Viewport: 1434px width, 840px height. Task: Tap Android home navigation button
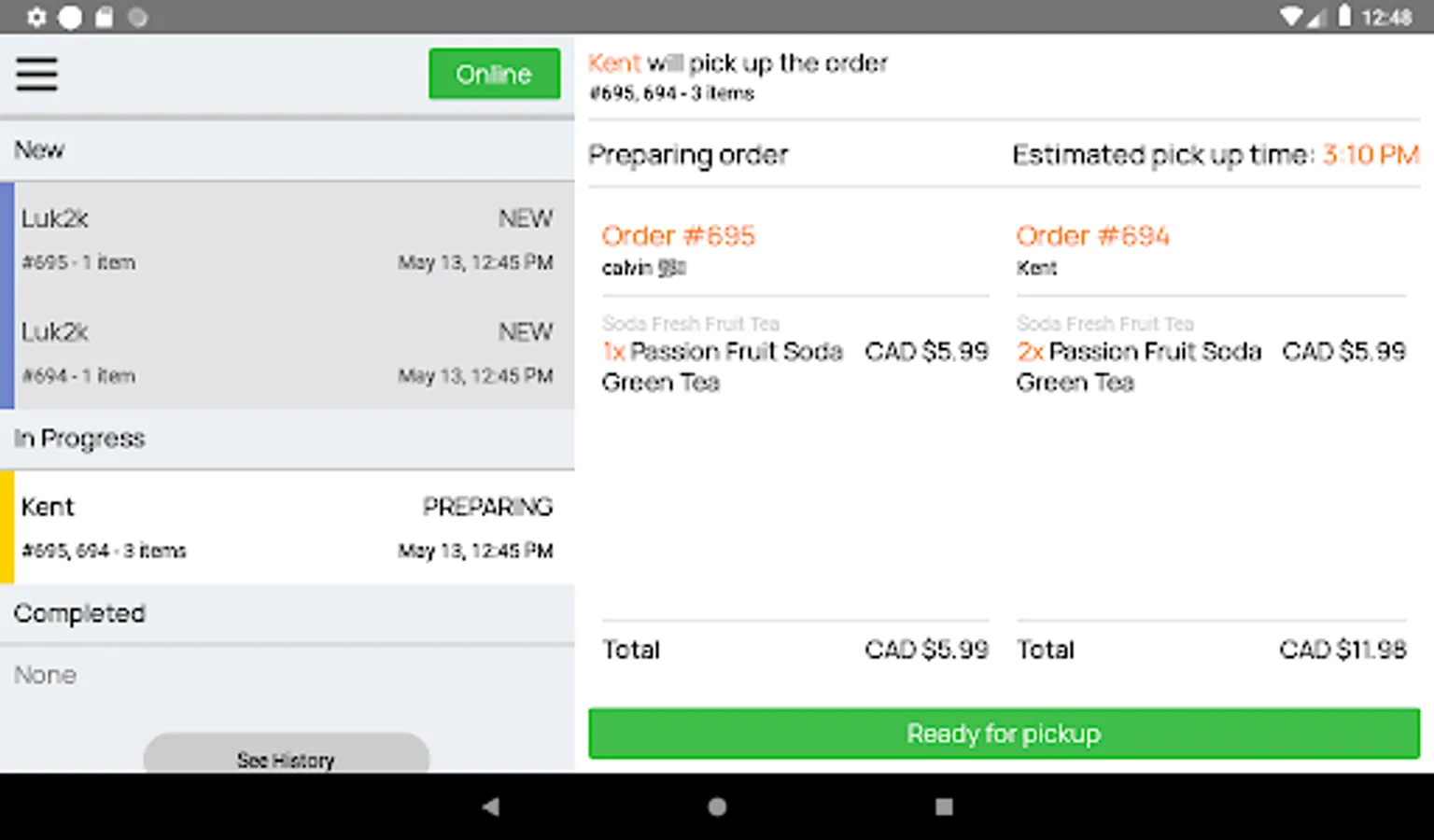click(717, 806)
